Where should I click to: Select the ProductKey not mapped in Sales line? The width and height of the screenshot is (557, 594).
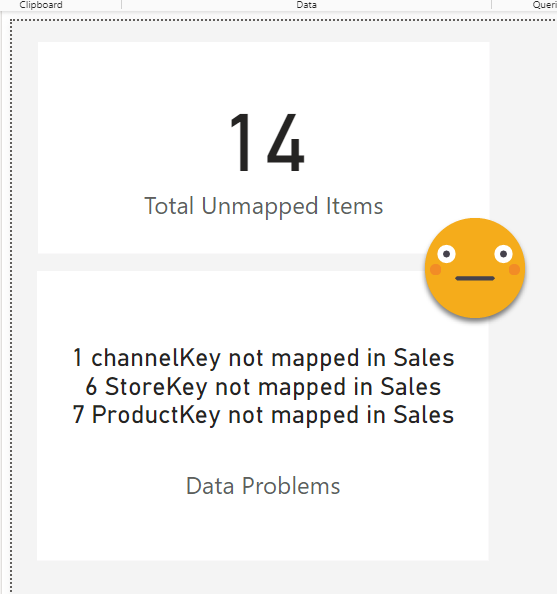[x=263, y=415]
